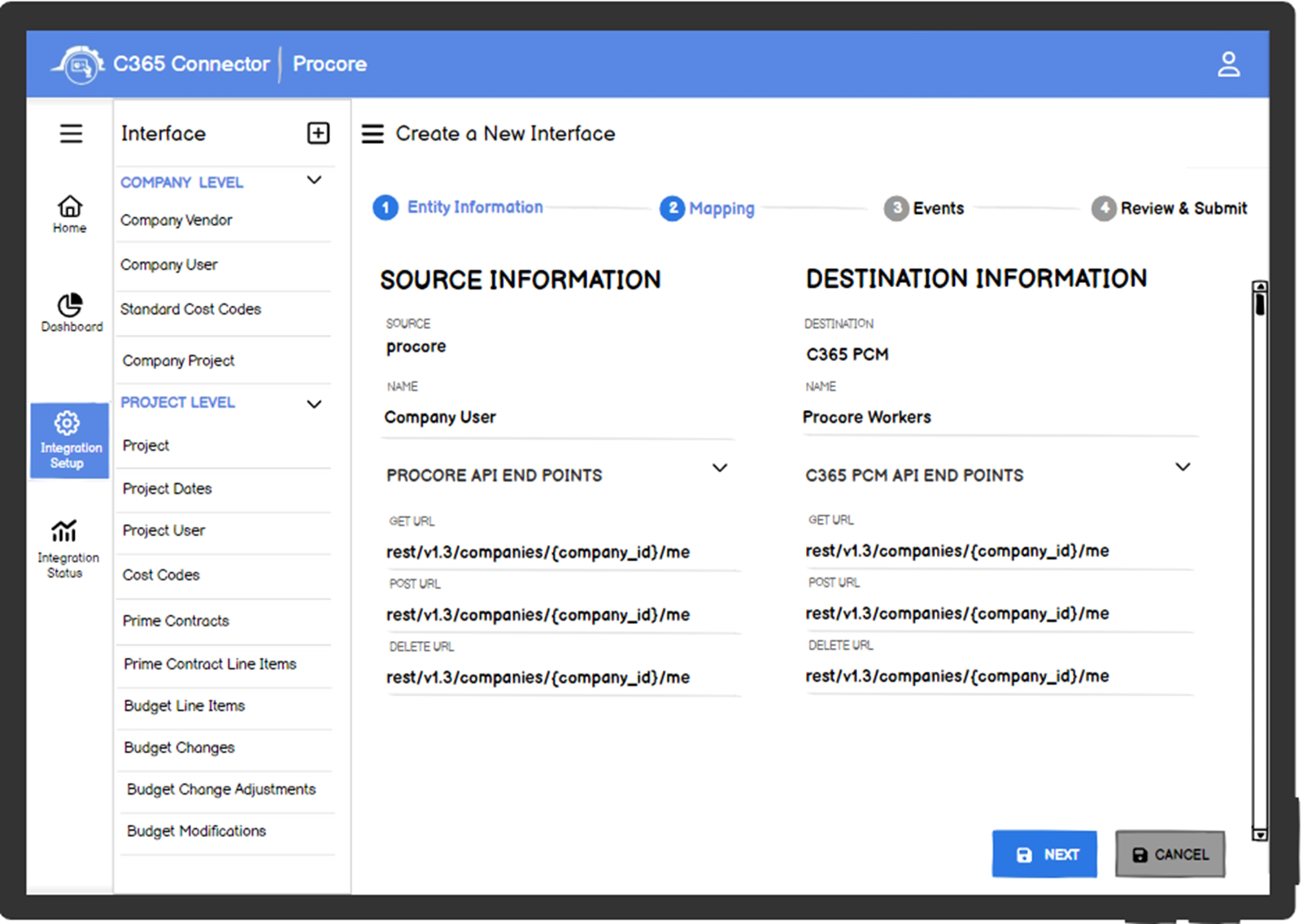The height and width of the screenshot is (924, 1303).
Task: Click the add new interface plus icon
Action: (318, 133)
